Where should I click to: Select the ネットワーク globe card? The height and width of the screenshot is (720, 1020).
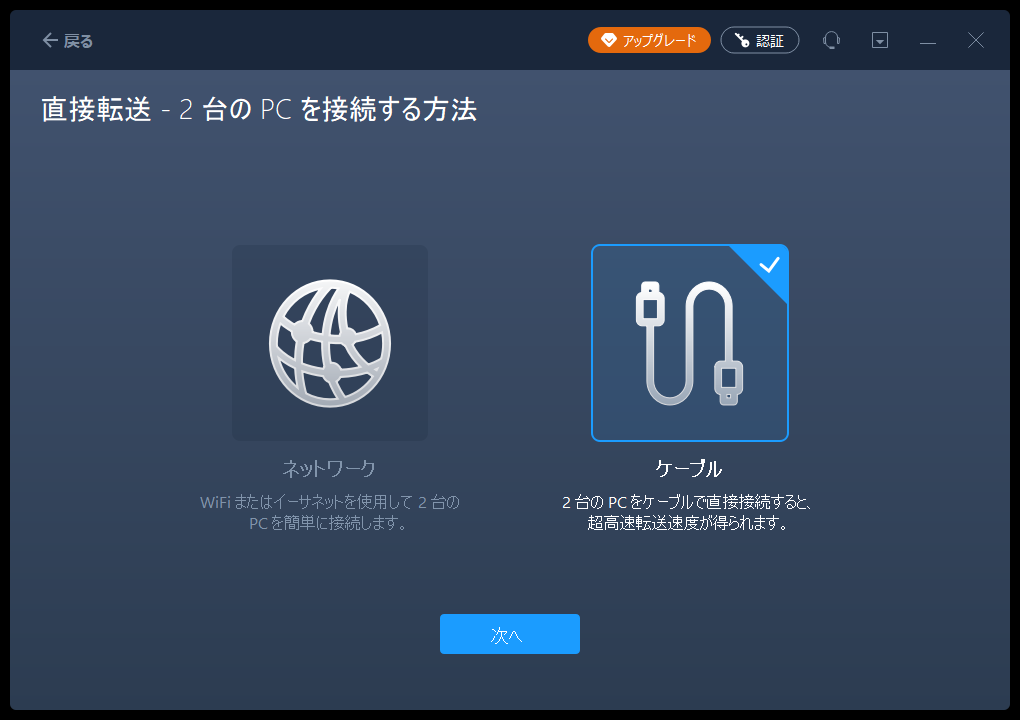tap(330, 343)
